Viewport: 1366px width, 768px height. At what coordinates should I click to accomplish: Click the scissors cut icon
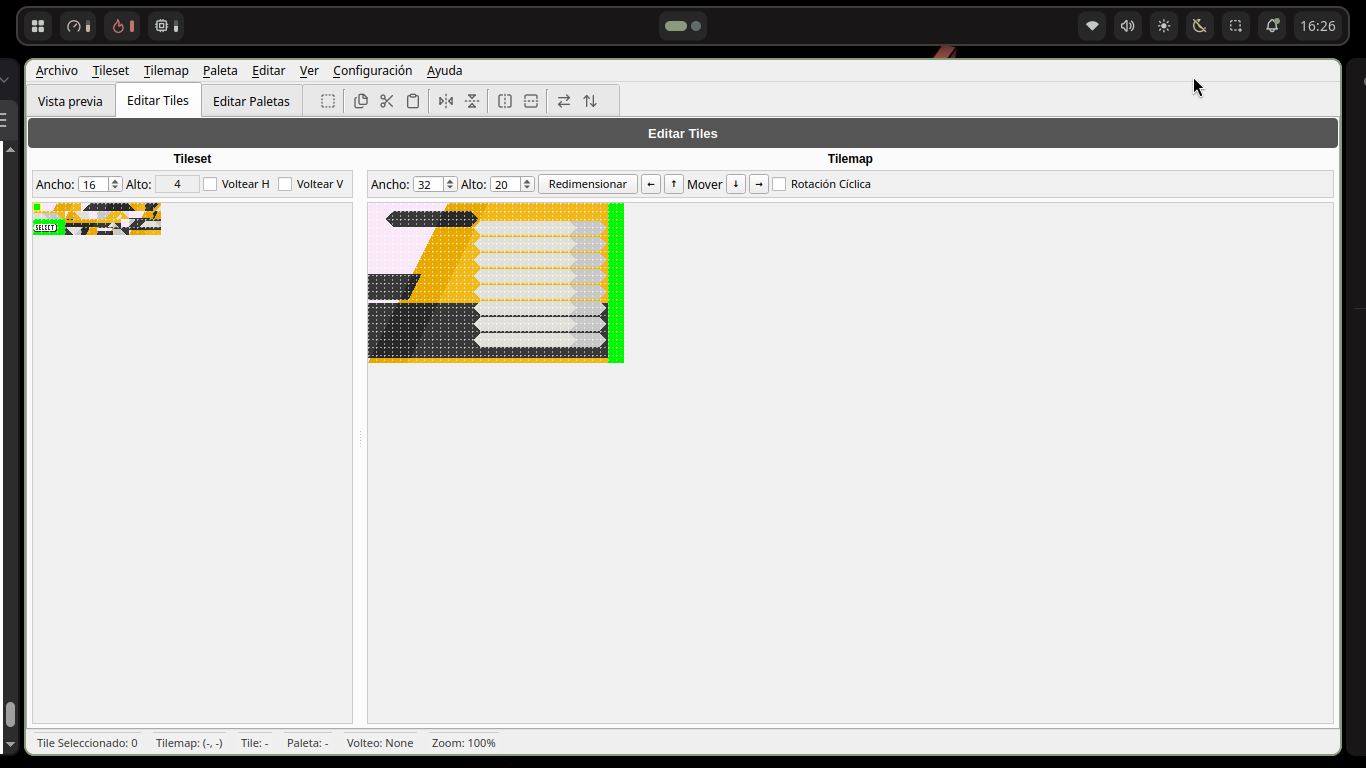point(387,101)
